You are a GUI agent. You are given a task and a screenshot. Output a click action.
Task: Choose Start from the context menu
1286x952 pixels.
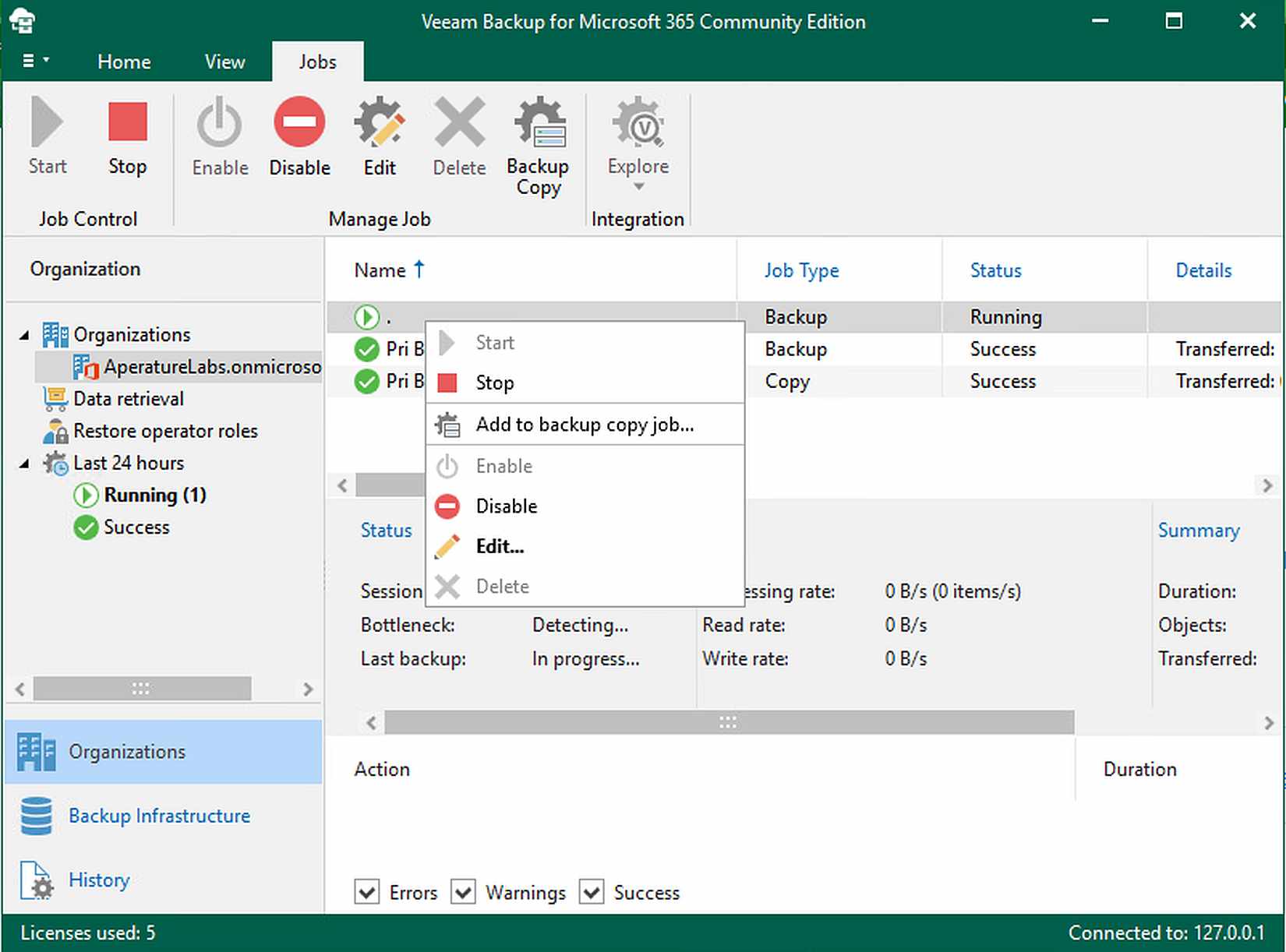pyautogui.click(x=585, y=343)
